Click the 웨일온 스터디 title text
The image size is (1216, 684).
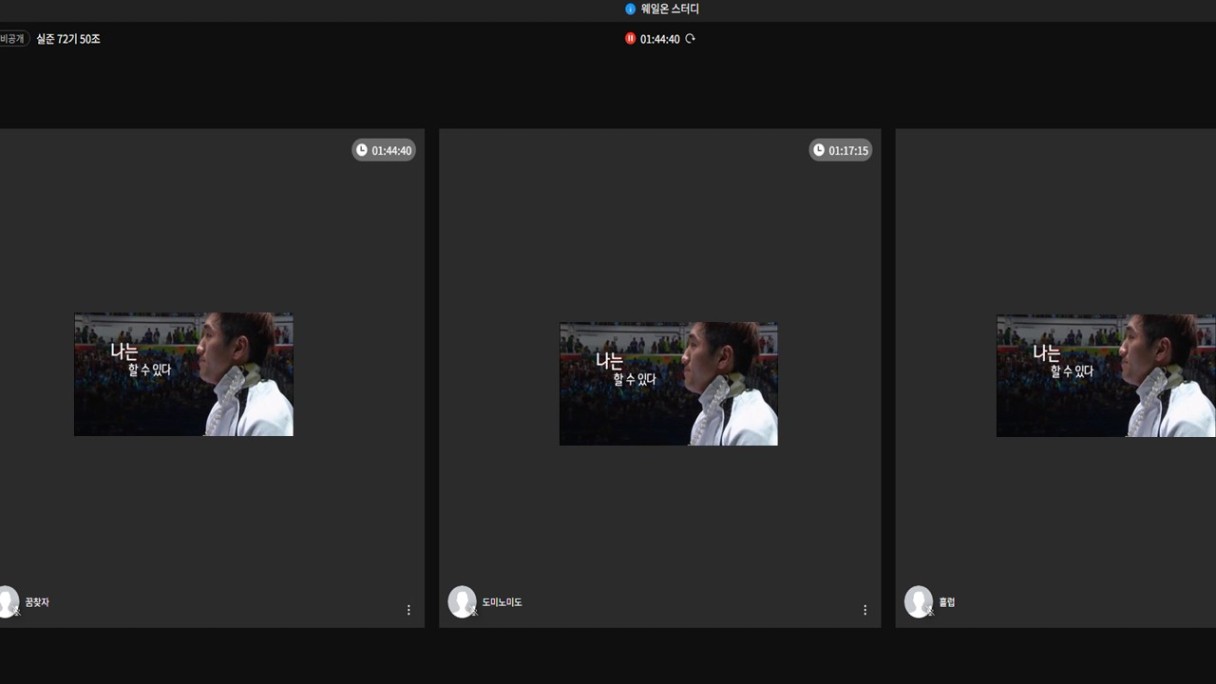click(x=670, y=9)
